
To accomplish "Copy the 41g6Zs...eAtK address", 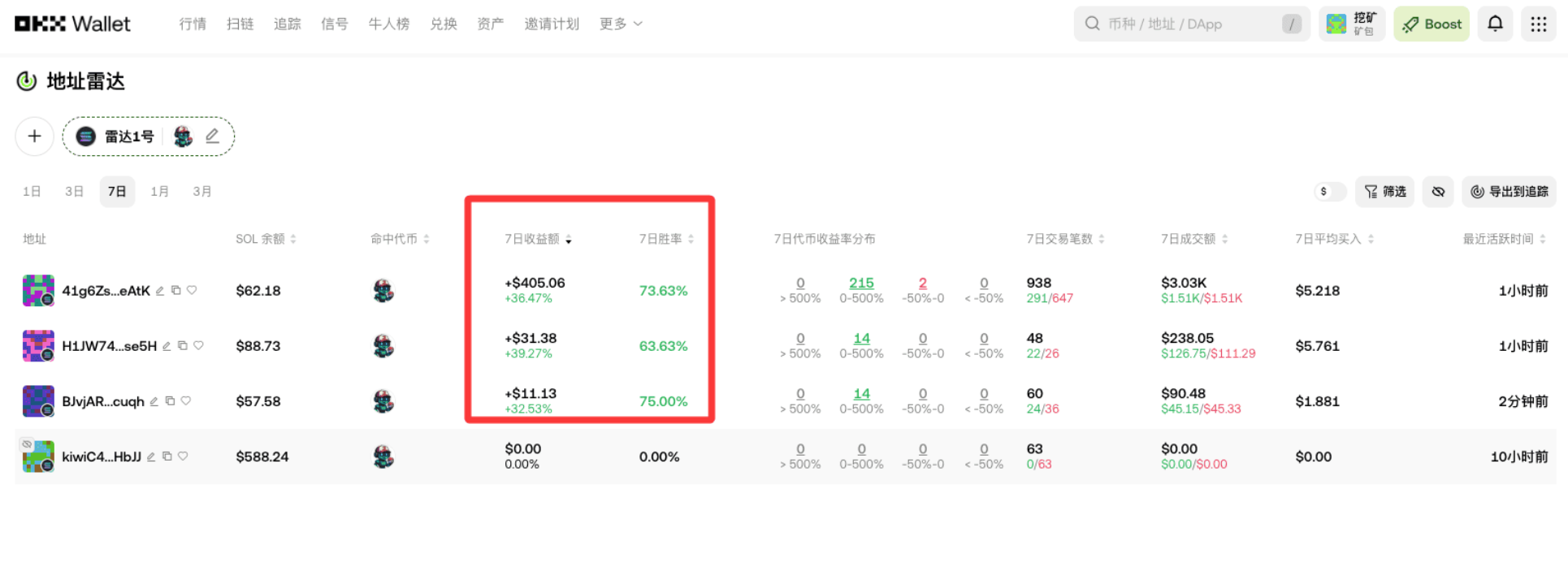I will (175, 290).
